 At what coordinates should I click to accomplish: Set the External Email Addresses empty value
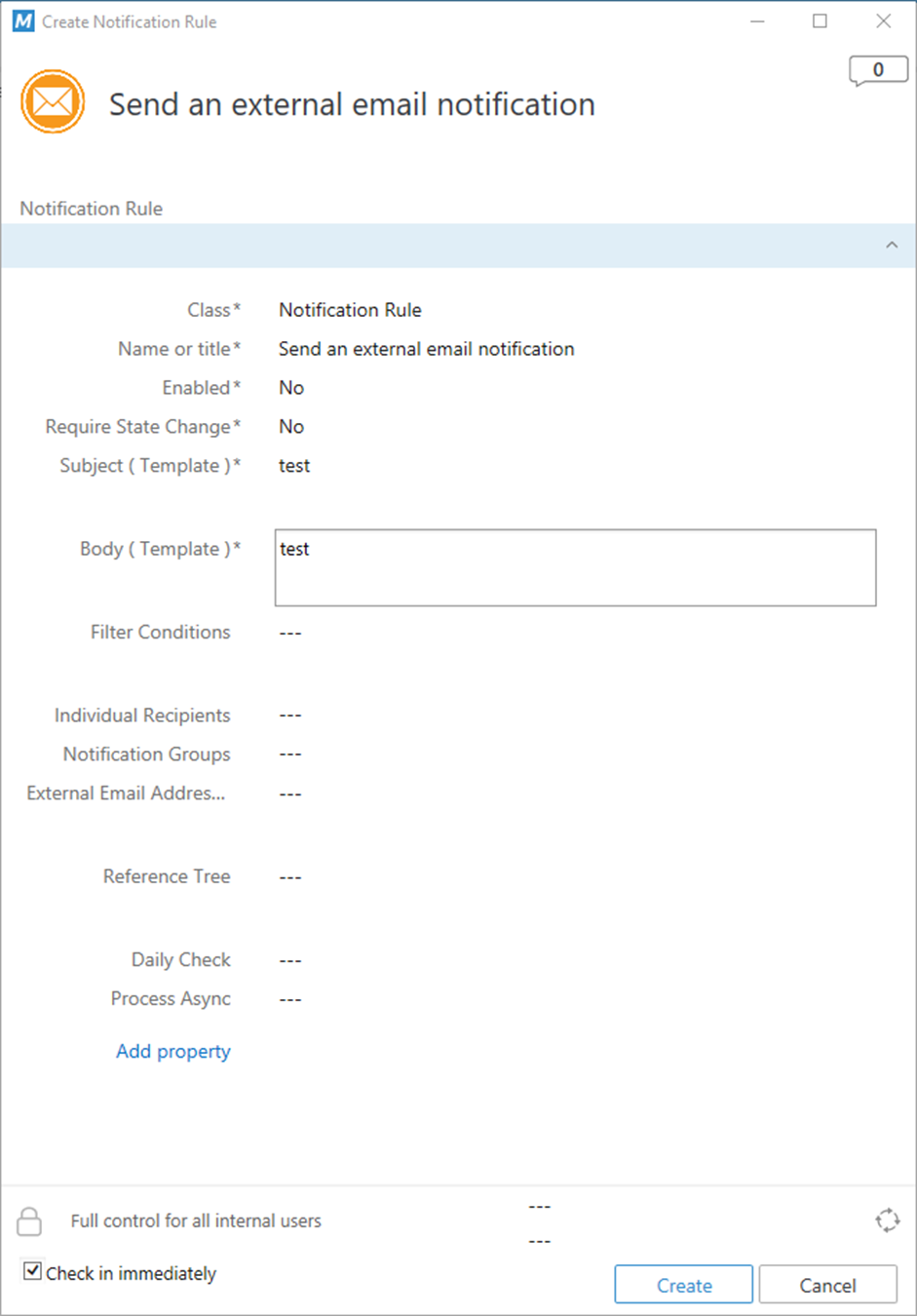(x=290, y=793)
